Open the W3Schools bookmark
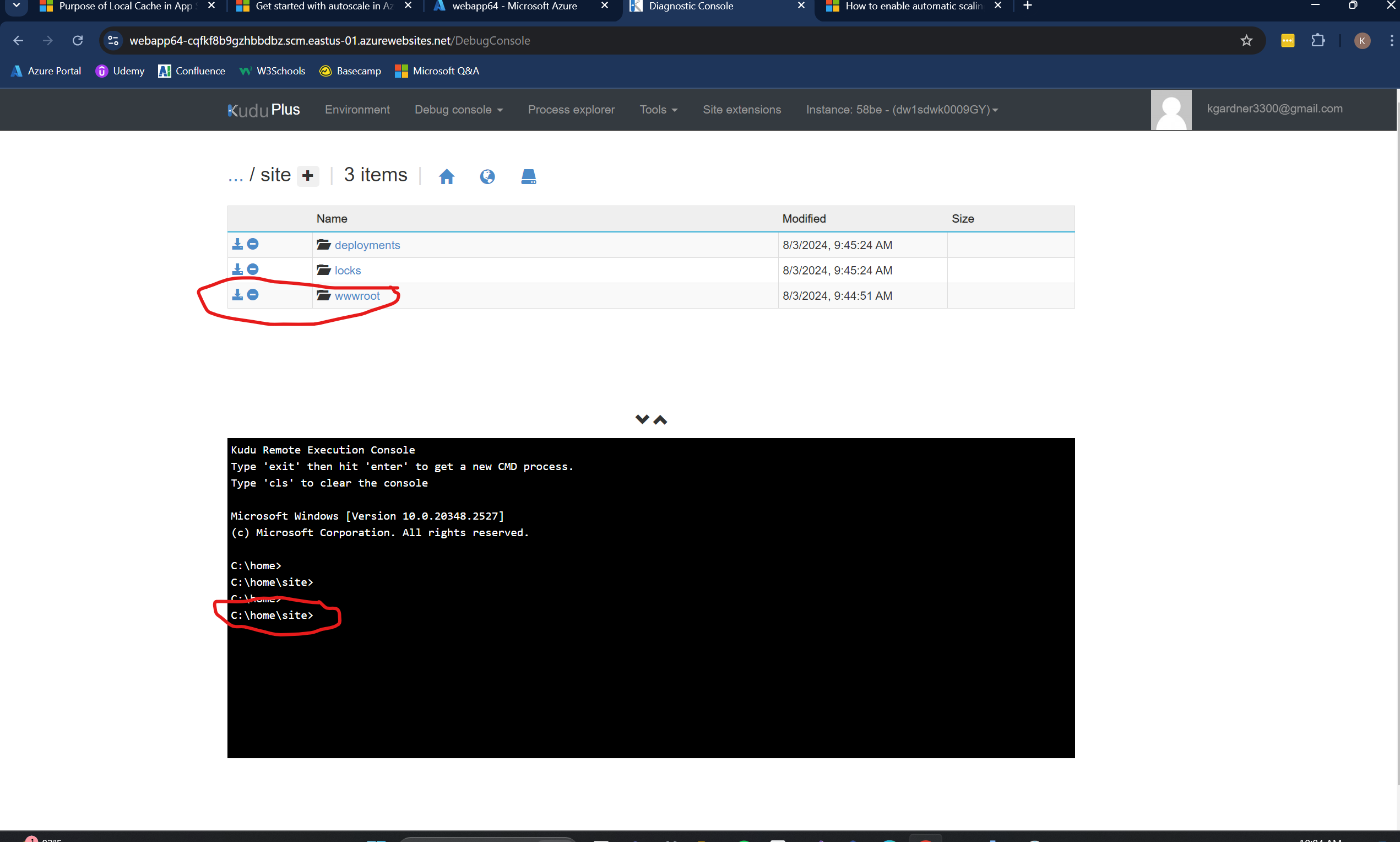The height and width of the screenshot is (842, 1400). click(273, 71)
